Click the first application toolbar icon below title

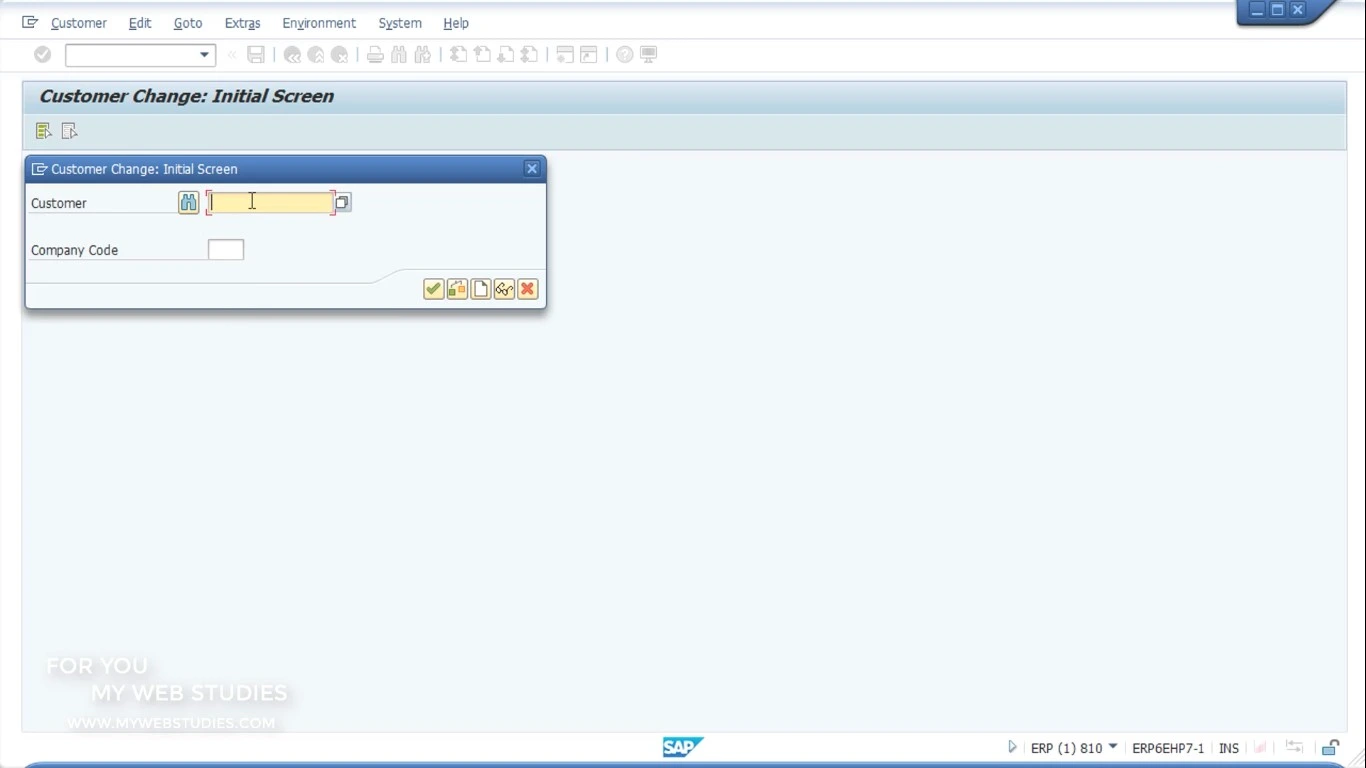(43, 131)
